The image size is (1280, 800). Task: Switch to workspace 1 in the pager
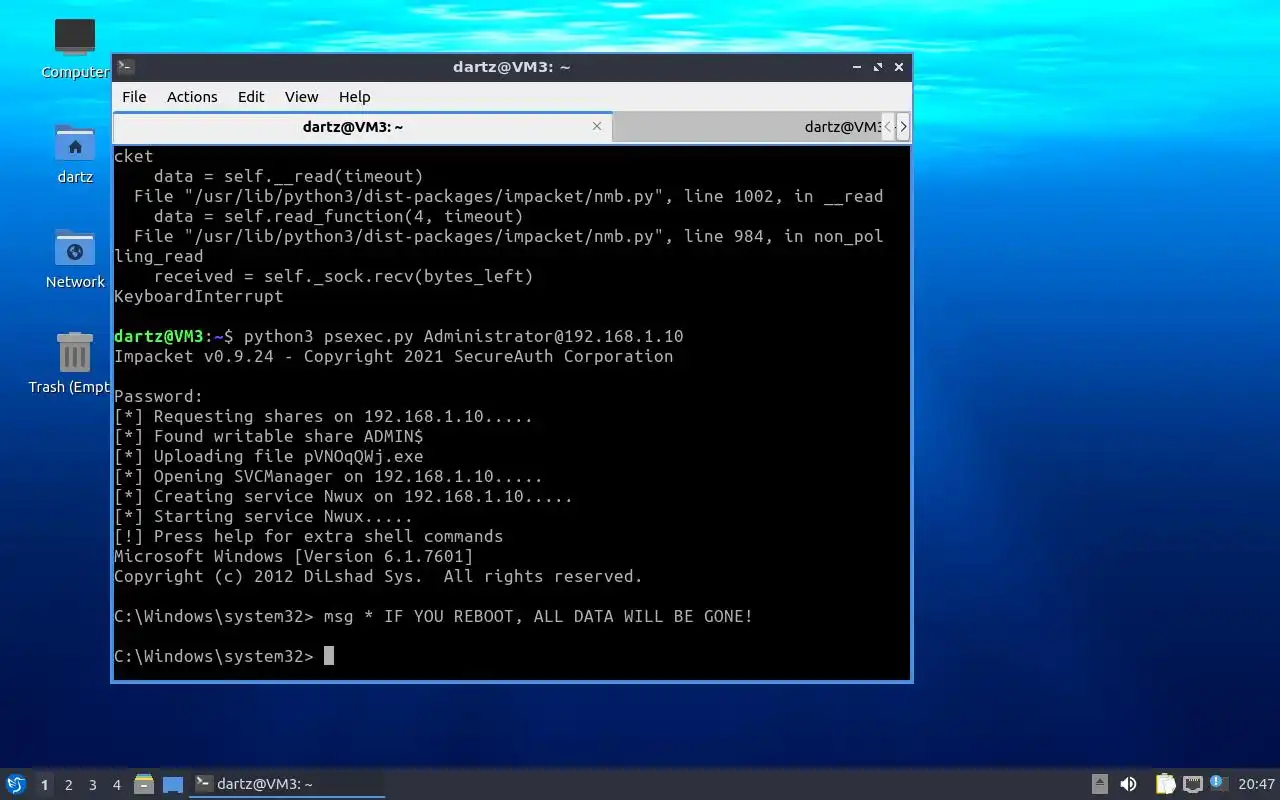[x=44, y=785]
